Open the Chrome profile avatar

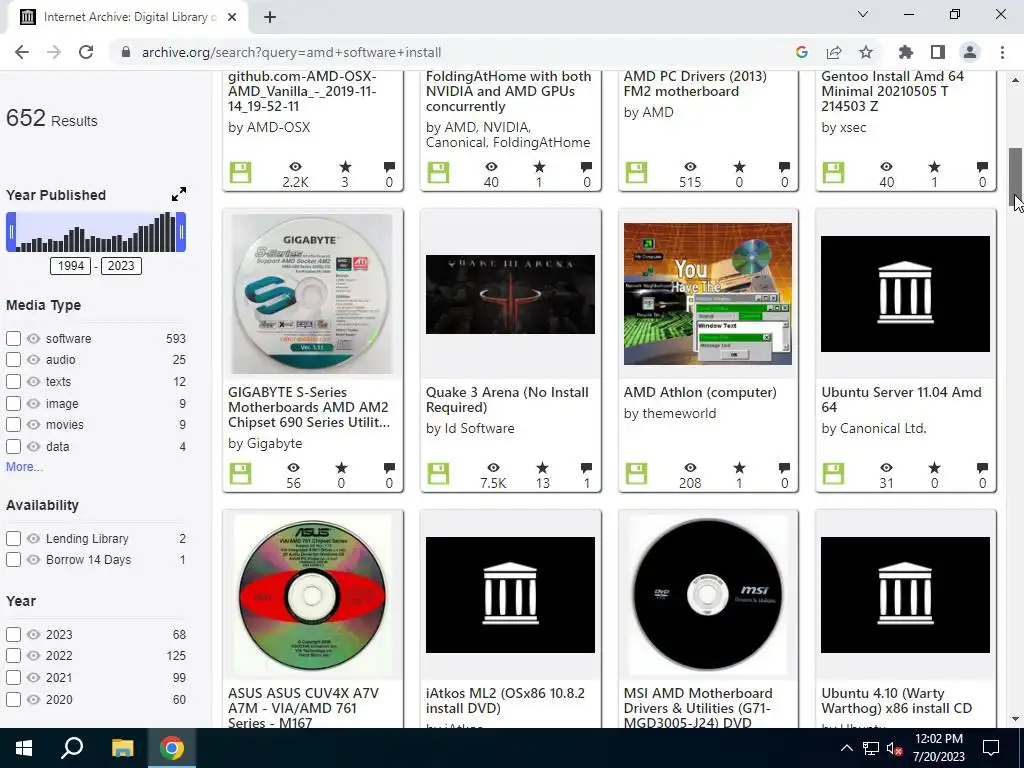tap(970, 52)
